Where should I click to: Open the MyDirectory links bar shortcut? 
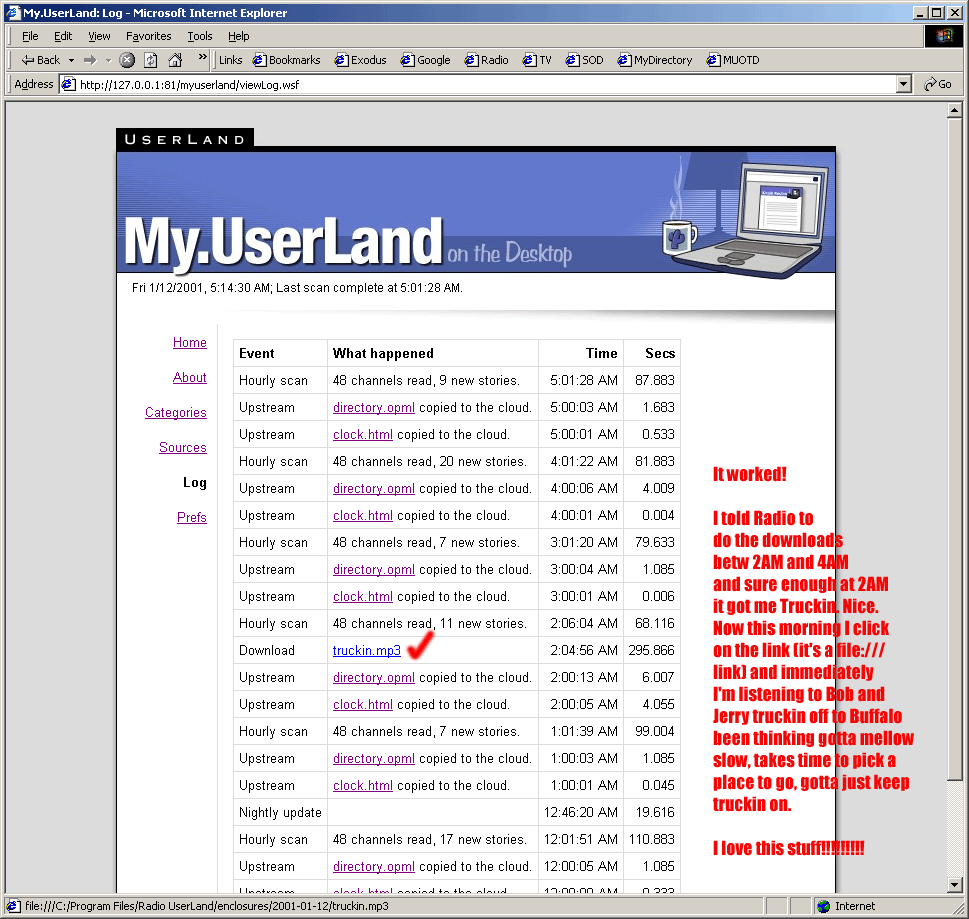pos(655,60)
